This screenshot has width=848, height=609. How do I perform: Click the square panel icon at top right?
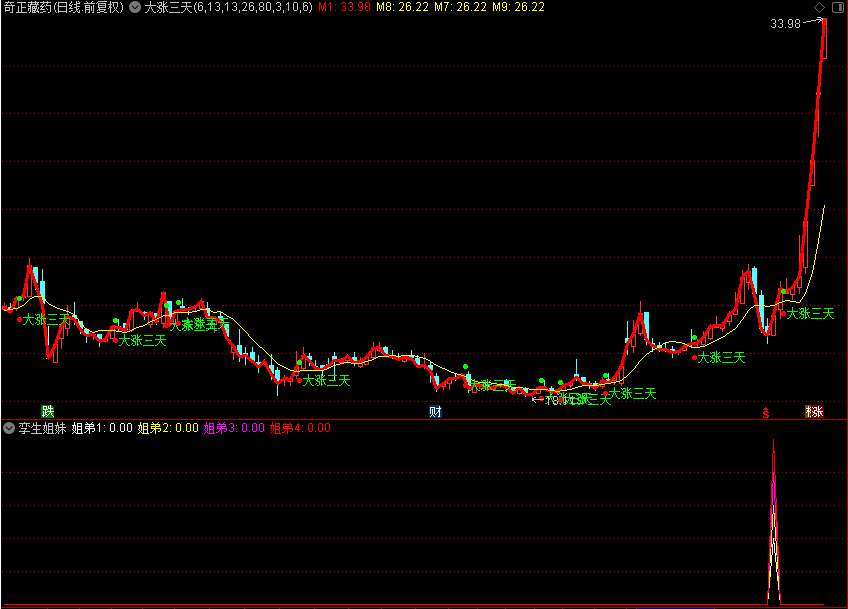[x=837, y=7]
